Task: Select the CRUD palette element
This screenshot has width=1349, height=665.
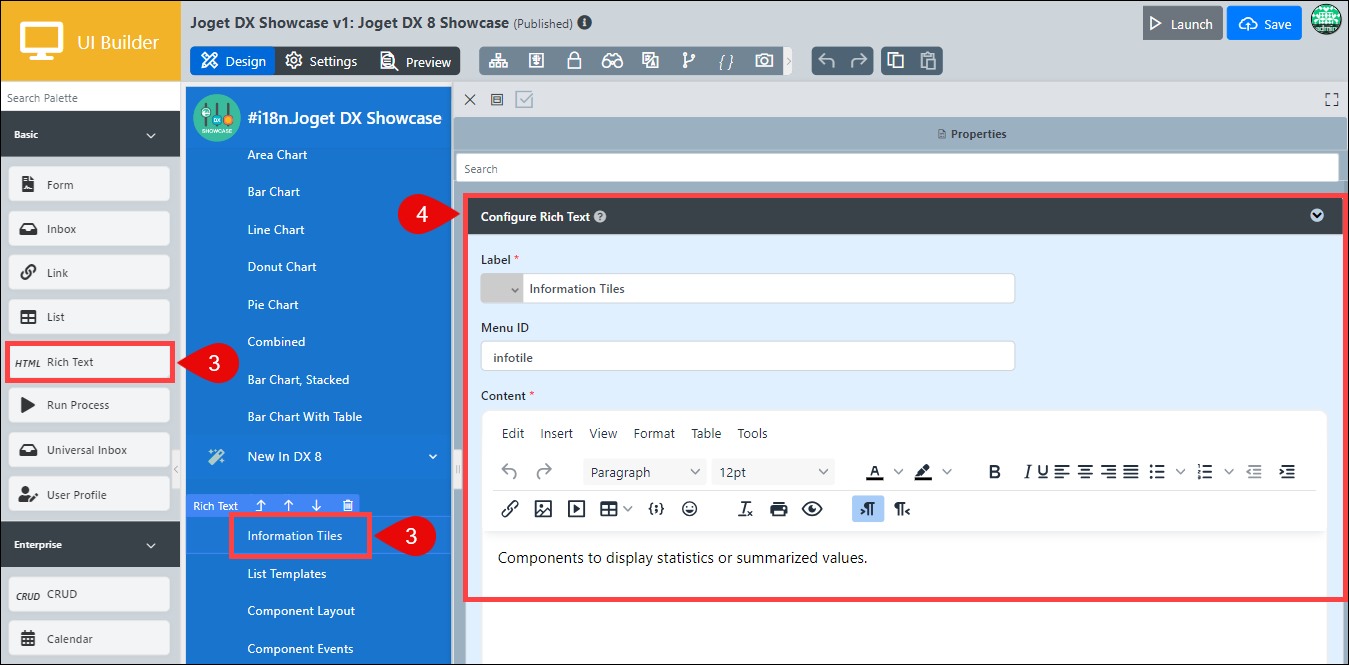Action: click(x=90, y=594)
